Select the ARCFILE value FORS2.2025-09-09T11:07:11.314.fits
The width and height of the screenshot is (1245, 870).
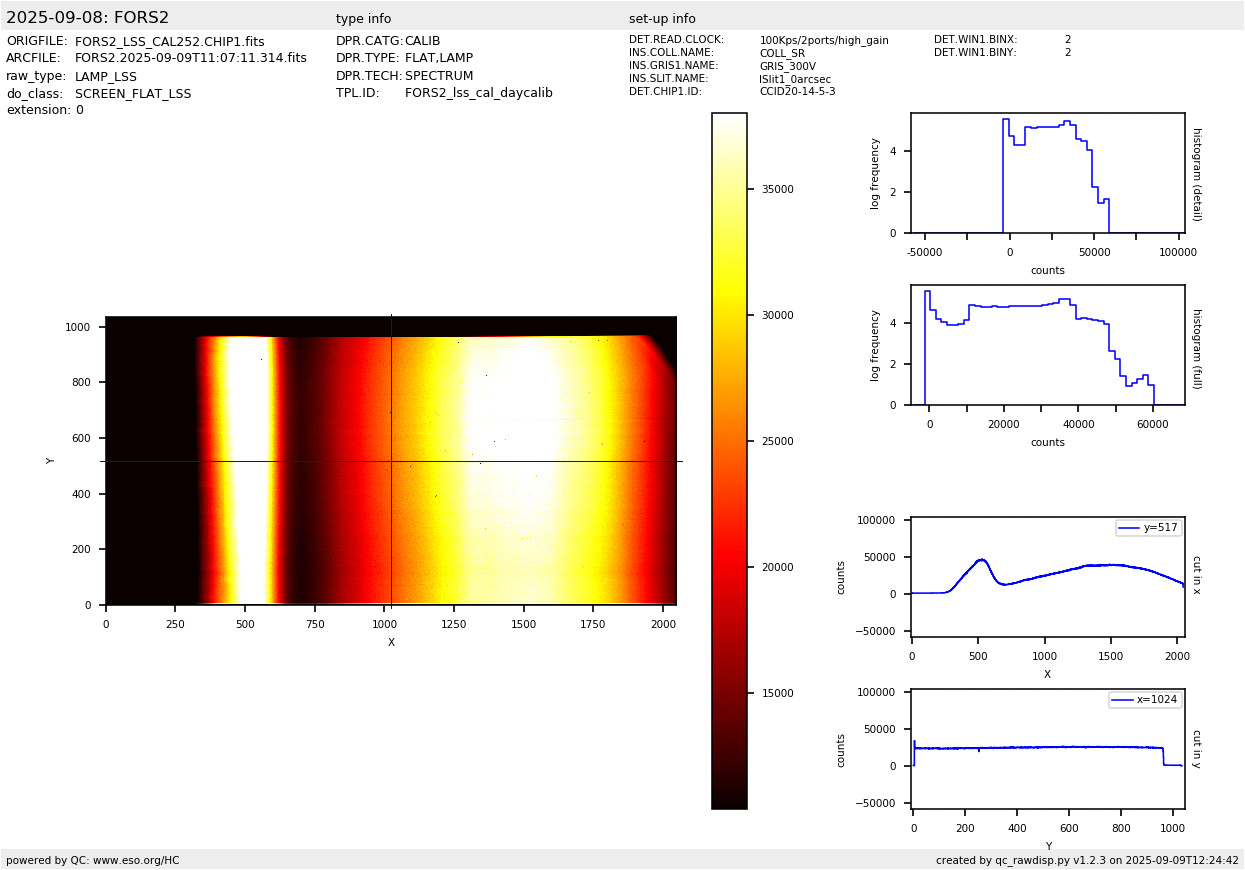tap(191, 59)
